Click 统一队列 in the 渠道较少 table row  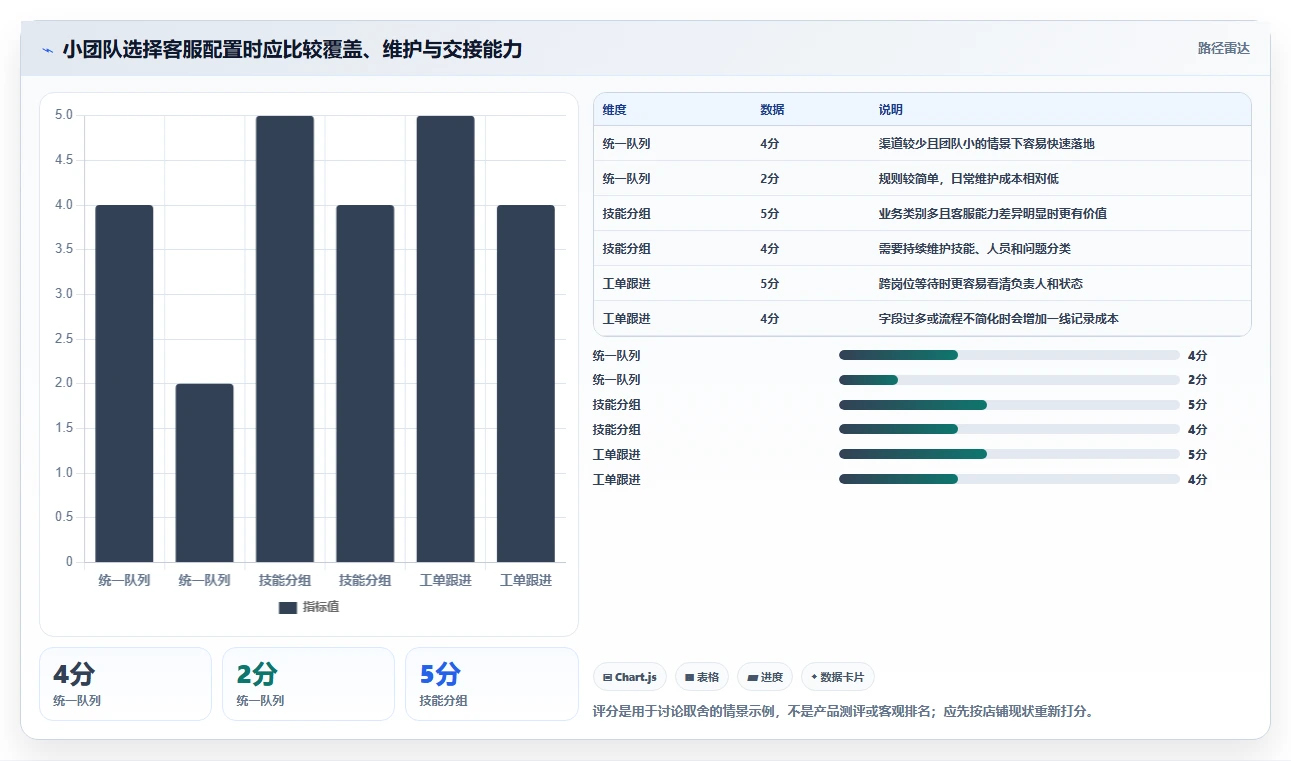[626, 144]
